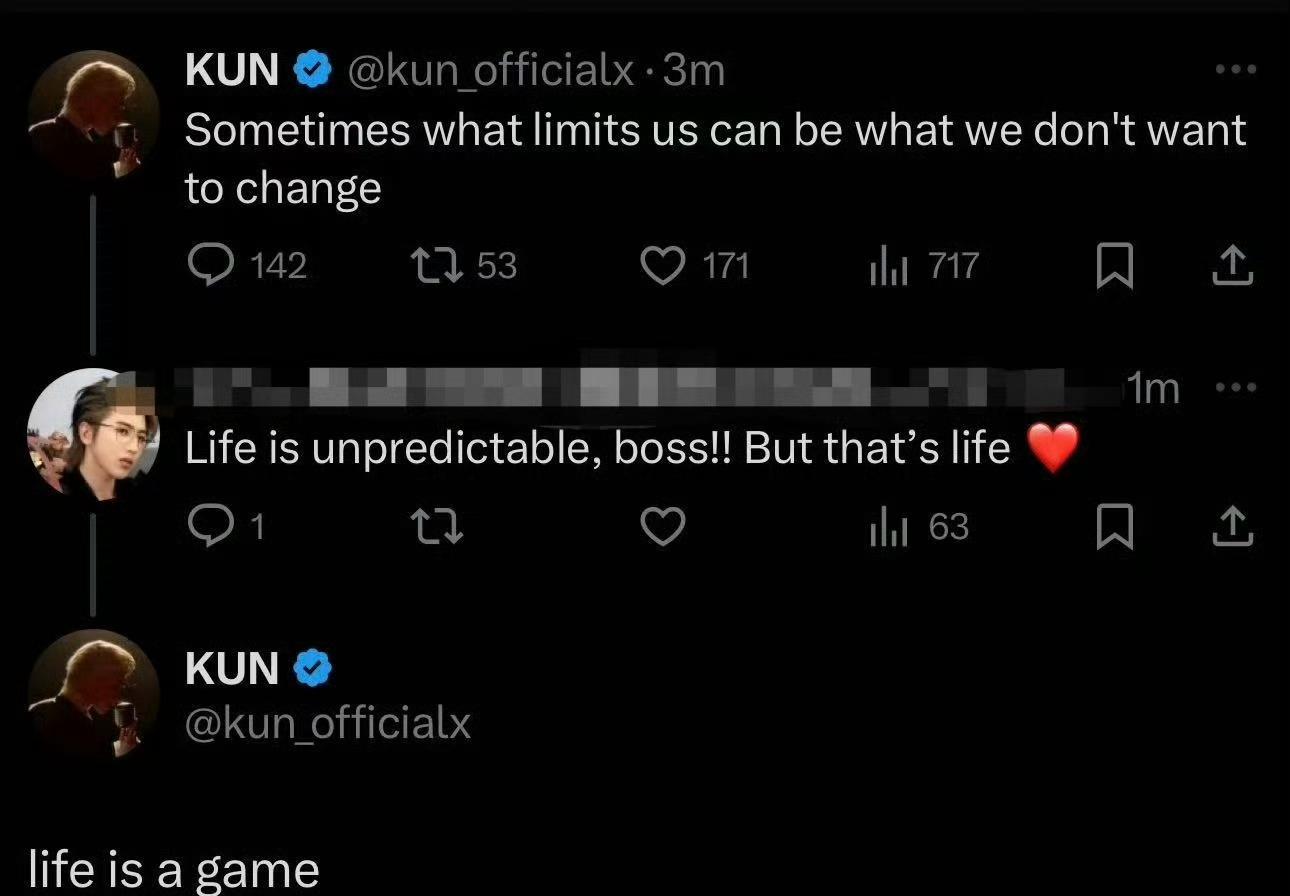Share KUN's top tweet
The height and width of the screenshot is (896, 1290).
(x=1232, y=266)
